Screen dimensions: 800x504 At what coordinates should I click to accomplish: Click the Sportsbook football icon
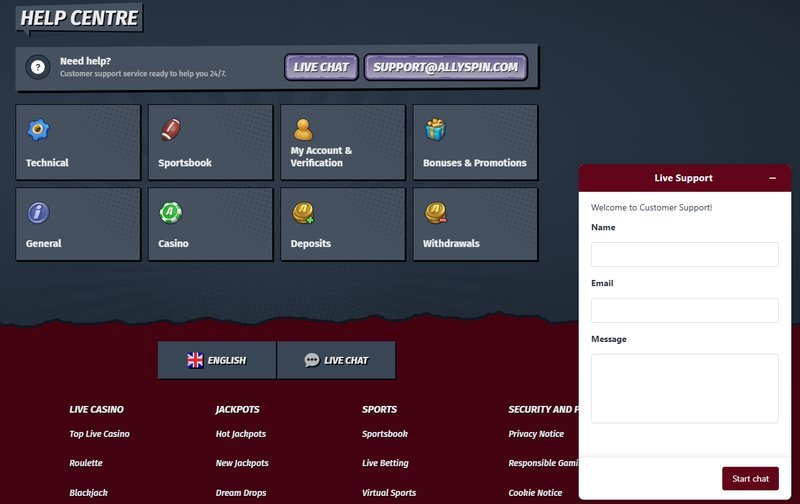pos(171,130)
